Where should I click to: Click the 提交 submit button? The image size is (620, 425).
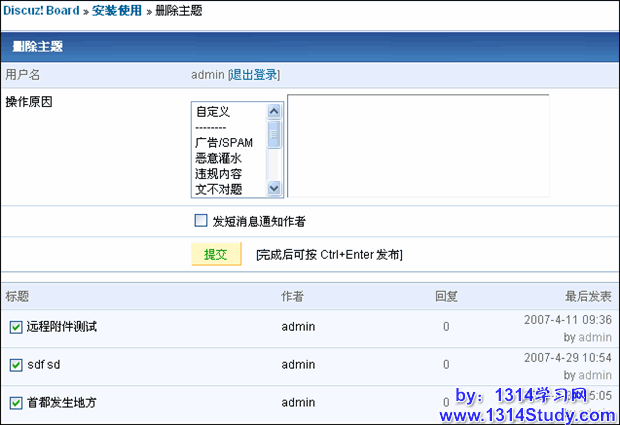216,254
